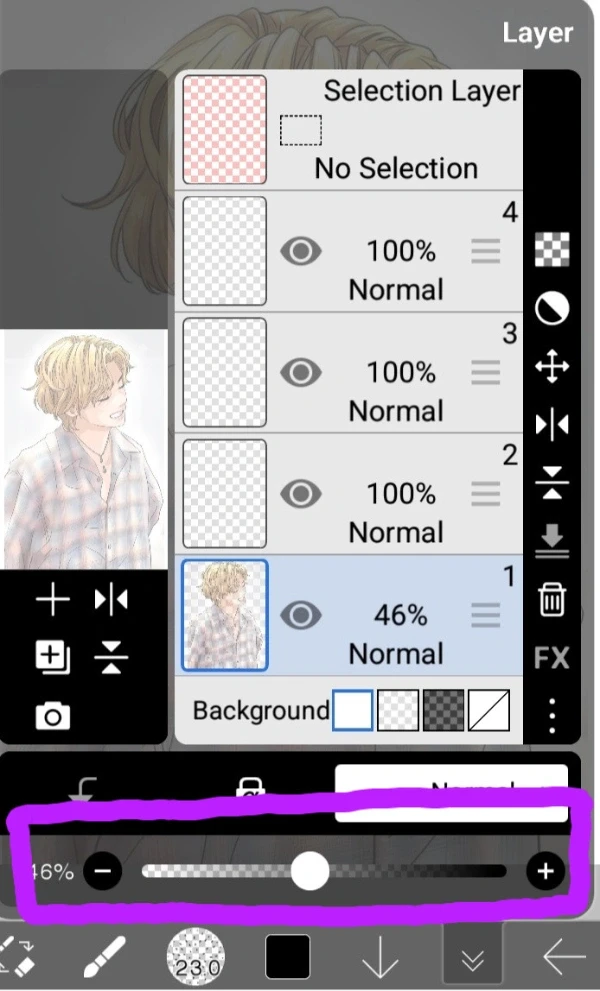The height and width of the screenshot is (991, 600).
Task: Duplicate layer with the stacked plus icon
Action: click(52, 657)
